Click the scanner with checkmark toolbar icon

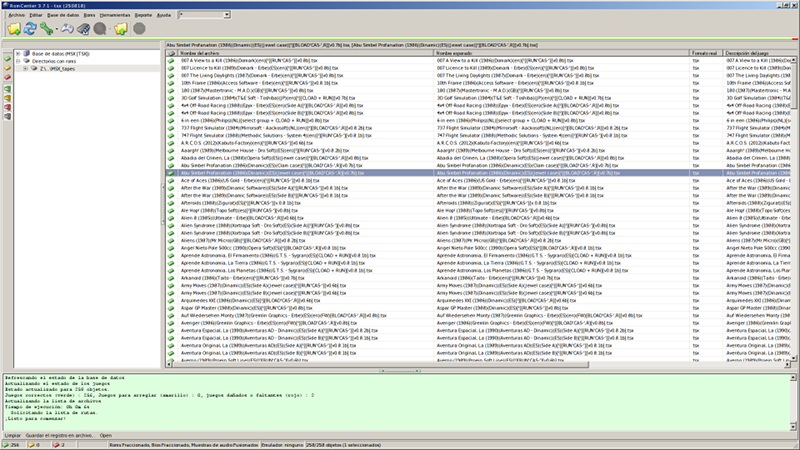tap(84, 29)
